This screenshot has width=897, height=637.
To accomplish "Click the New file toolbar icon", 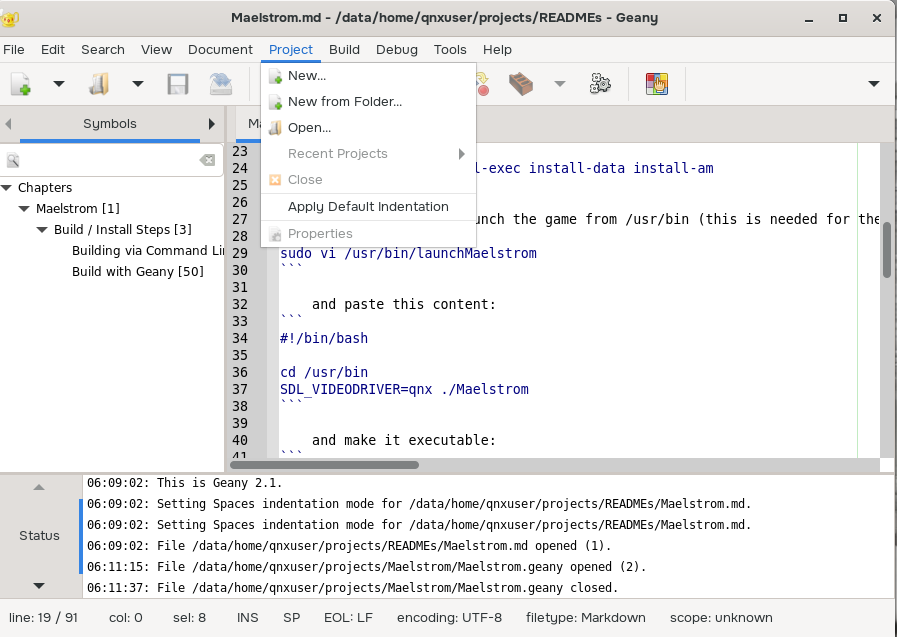I will (x=21, y=84).
